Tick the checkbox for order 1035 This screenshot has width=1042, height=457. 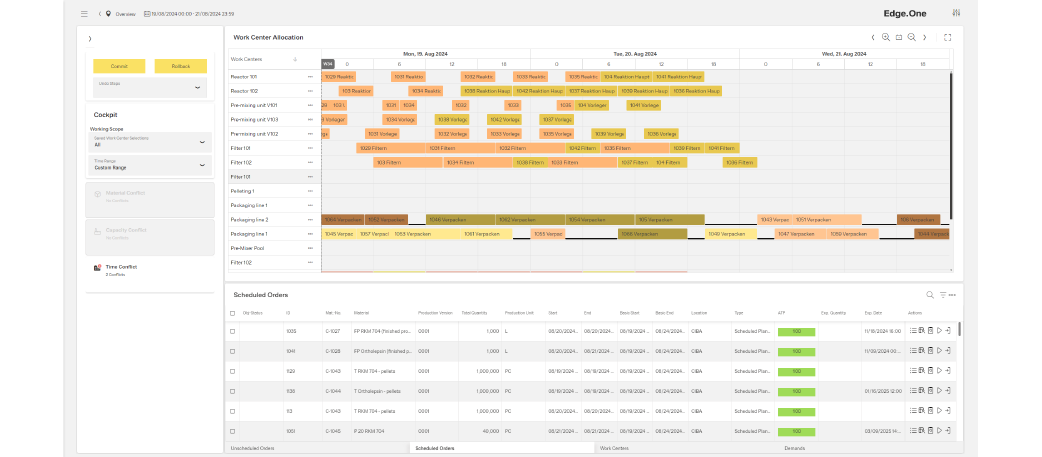point(233,331)
